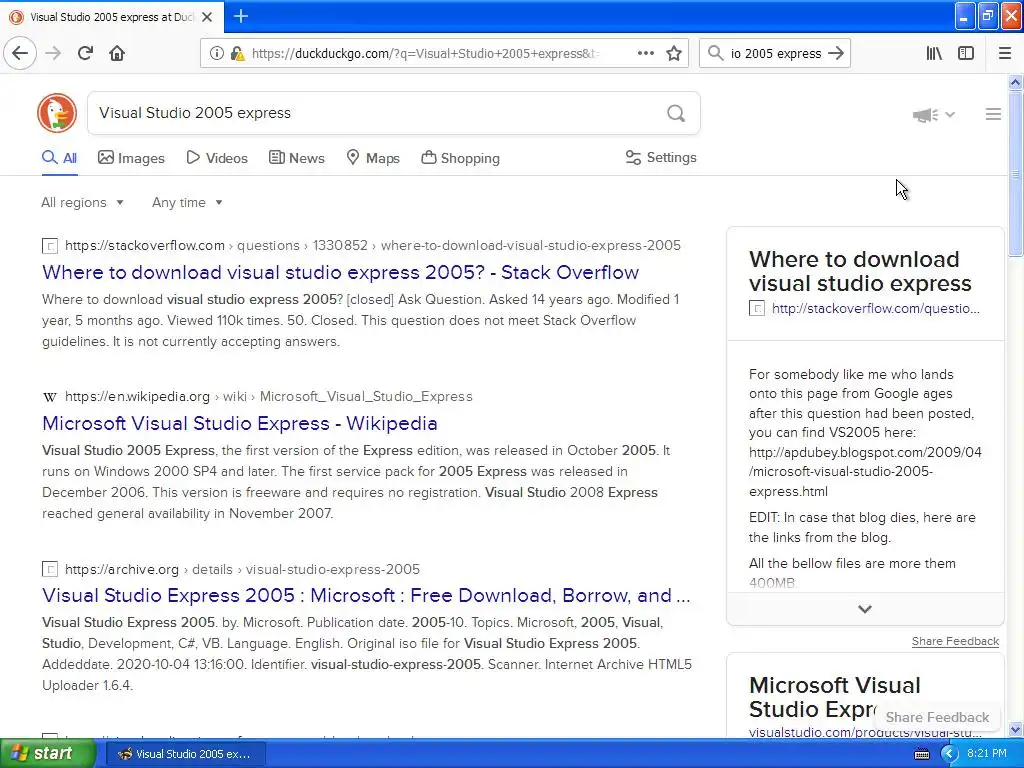Screen dimensions: 1024x768
Task: Select the All search tab
Action: (59, 158)
